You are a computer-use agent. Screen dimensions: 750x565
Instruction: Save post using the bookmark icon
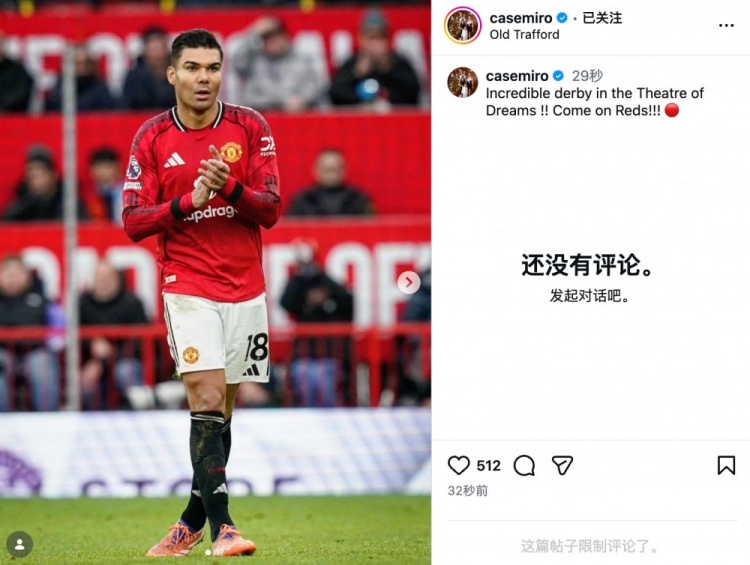pos(726,465)
